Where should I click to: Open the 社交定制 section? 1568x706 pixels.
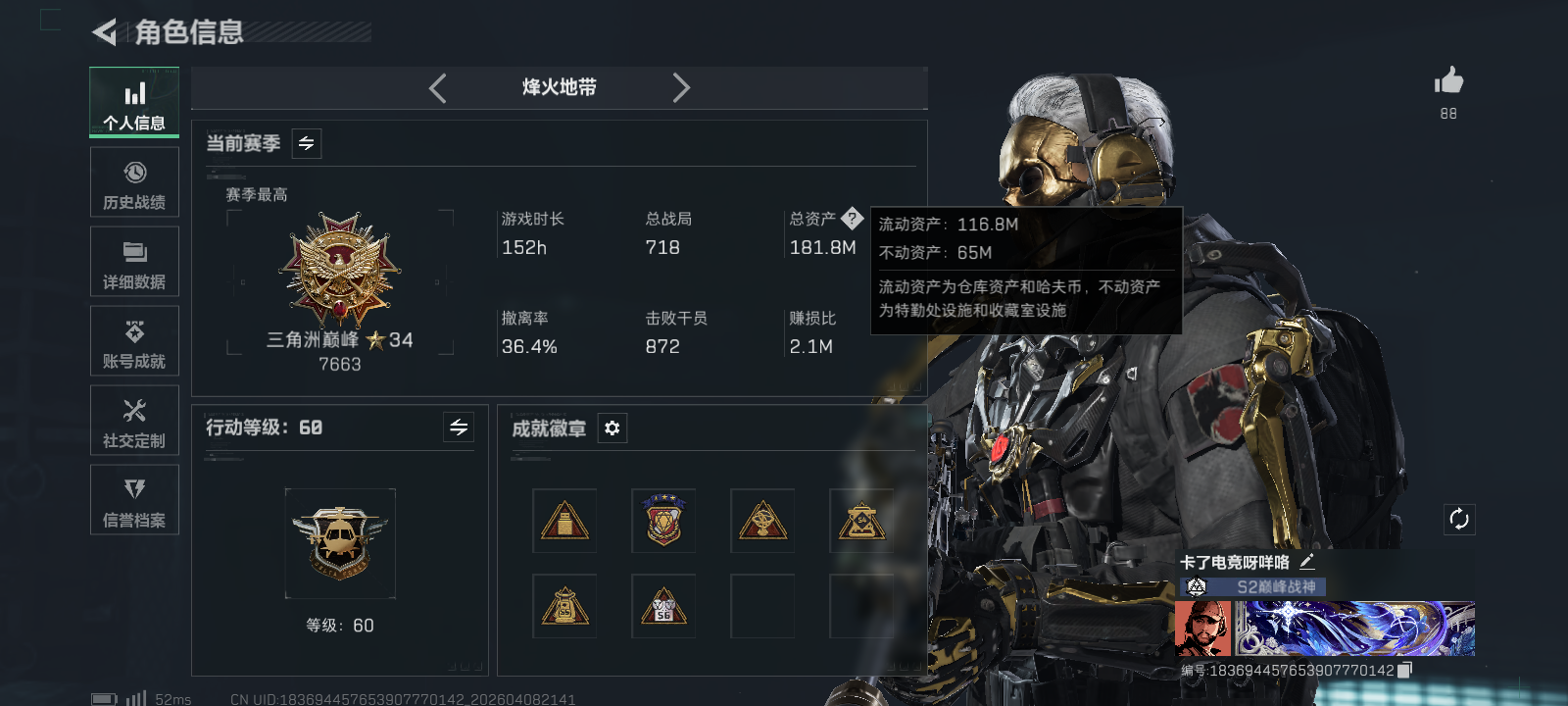[134, 421]
